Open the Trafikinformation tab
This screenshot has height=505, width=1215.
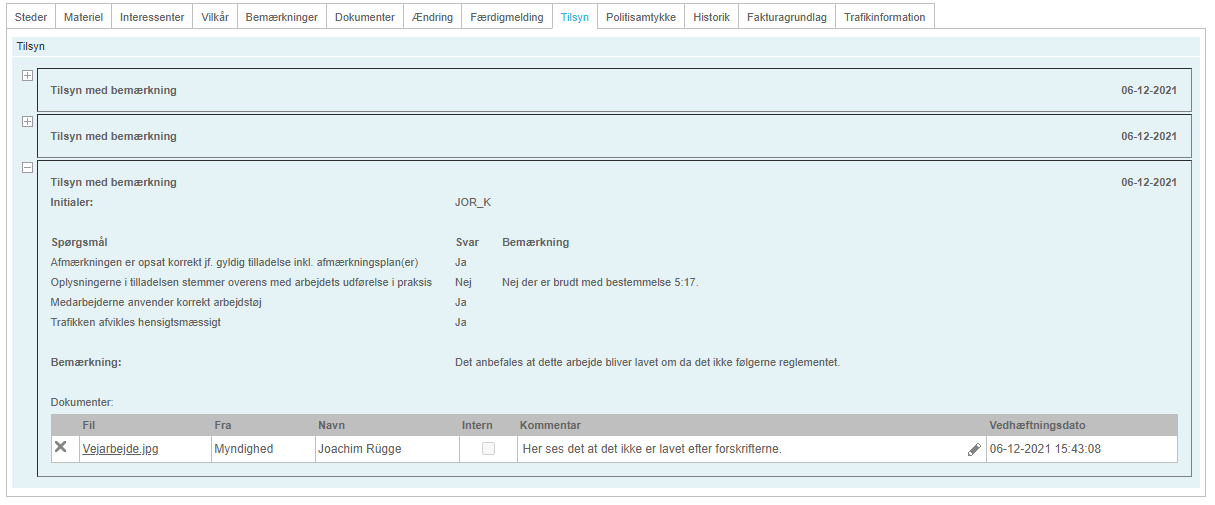[885, 17]
